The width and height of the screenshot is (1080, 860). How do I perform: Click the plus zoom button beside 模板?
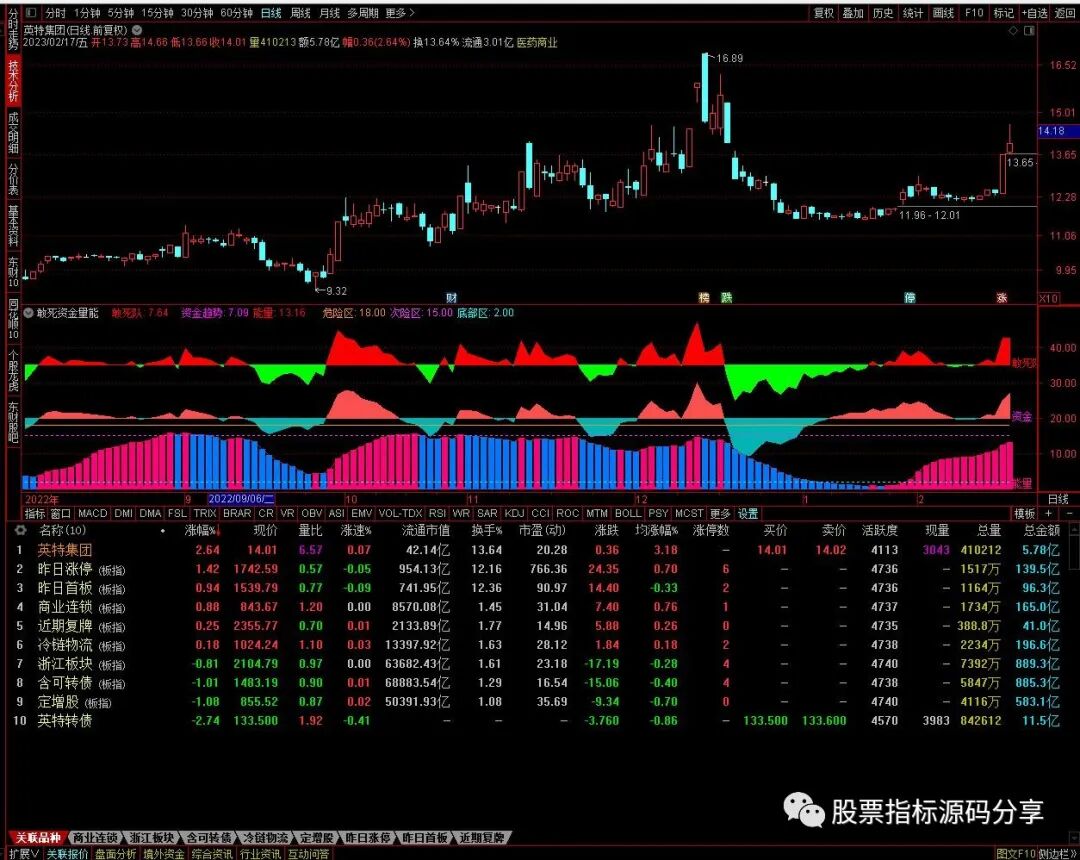coord(1050,514)
